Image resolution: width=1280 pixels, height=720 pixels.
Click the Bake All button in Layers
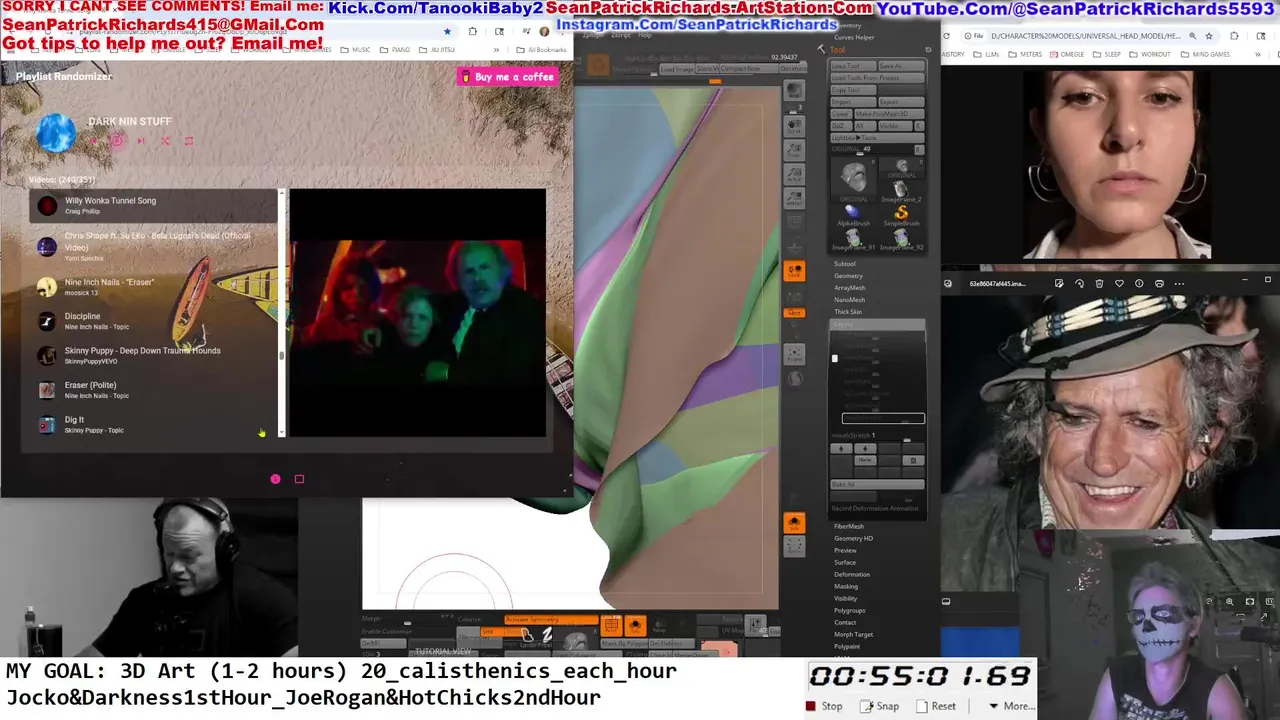[877, 484]
